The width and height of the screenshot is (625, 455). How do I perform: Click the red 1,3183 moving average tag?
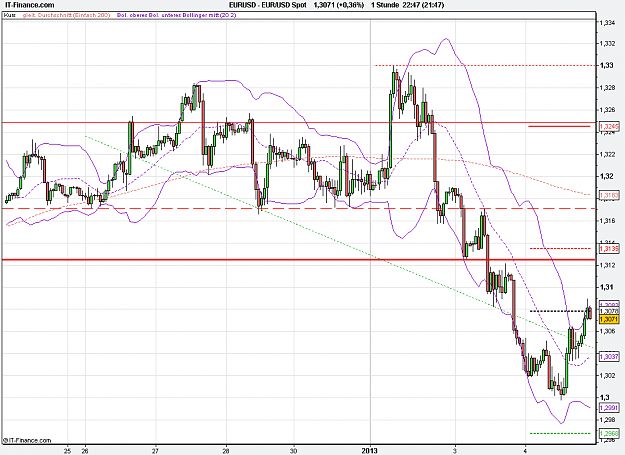[609, 195]
